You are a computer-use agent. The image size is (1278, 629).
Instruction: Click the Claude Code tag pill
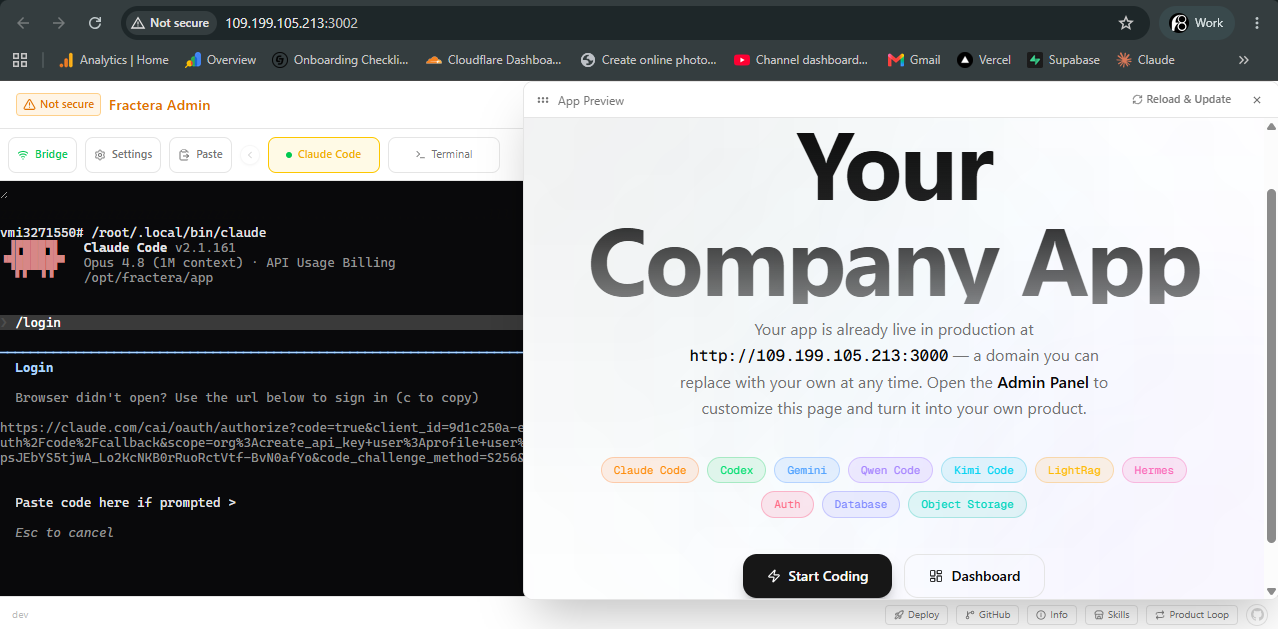click(x=650, y=470)
